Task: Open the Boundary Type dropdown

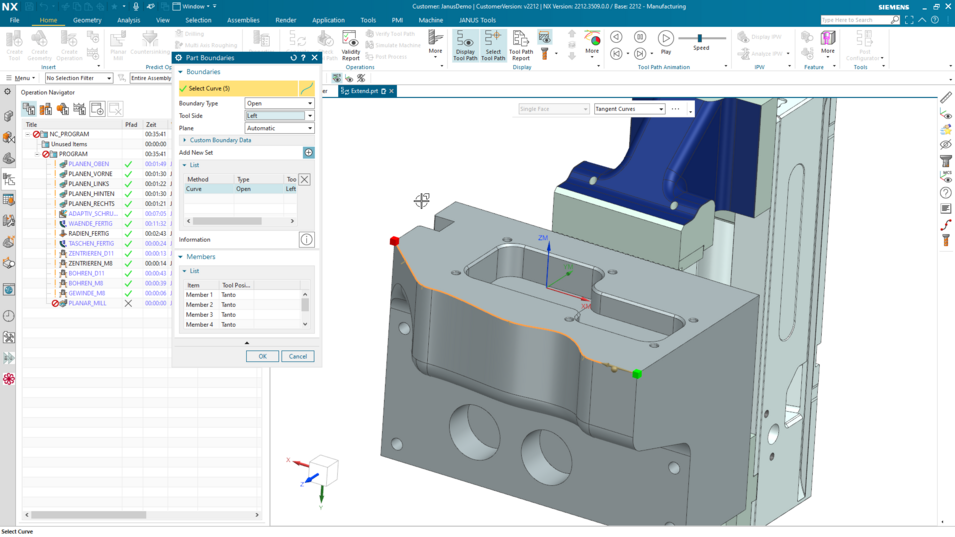Action: point(280,103)
